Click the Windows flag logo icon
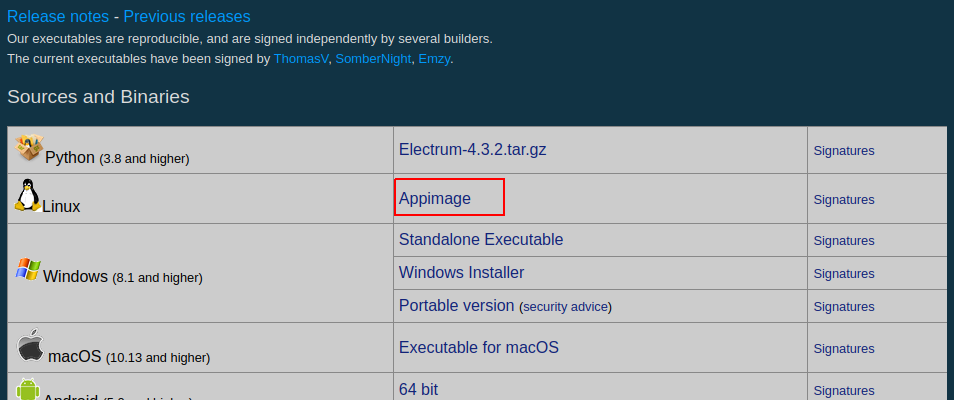Viewport: 954px width, 400px height. pos(28,269)
